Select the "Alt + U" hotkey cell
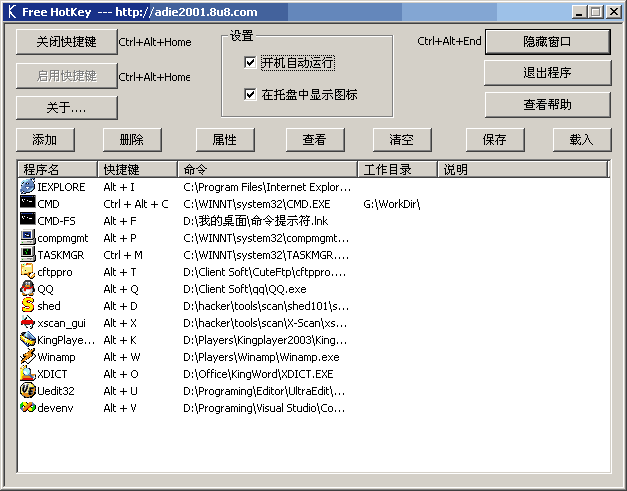627x491 pixels. click(120, 391)
